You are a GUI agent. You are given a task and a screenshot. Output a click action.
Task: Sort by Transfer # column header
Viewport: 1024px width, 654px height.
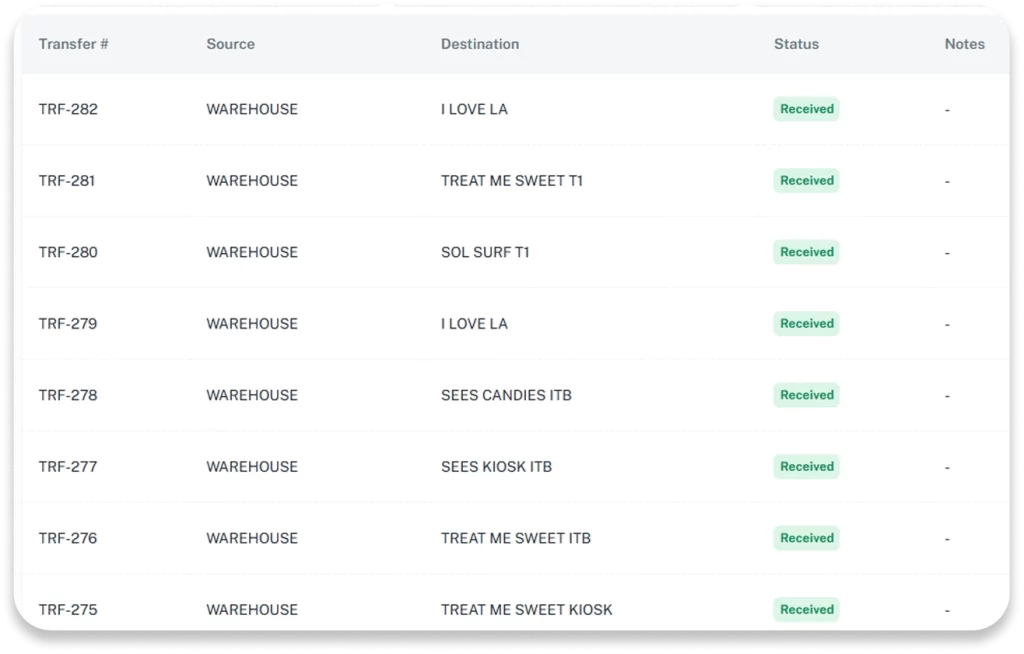pyautogui.click(x=74, y=44)
